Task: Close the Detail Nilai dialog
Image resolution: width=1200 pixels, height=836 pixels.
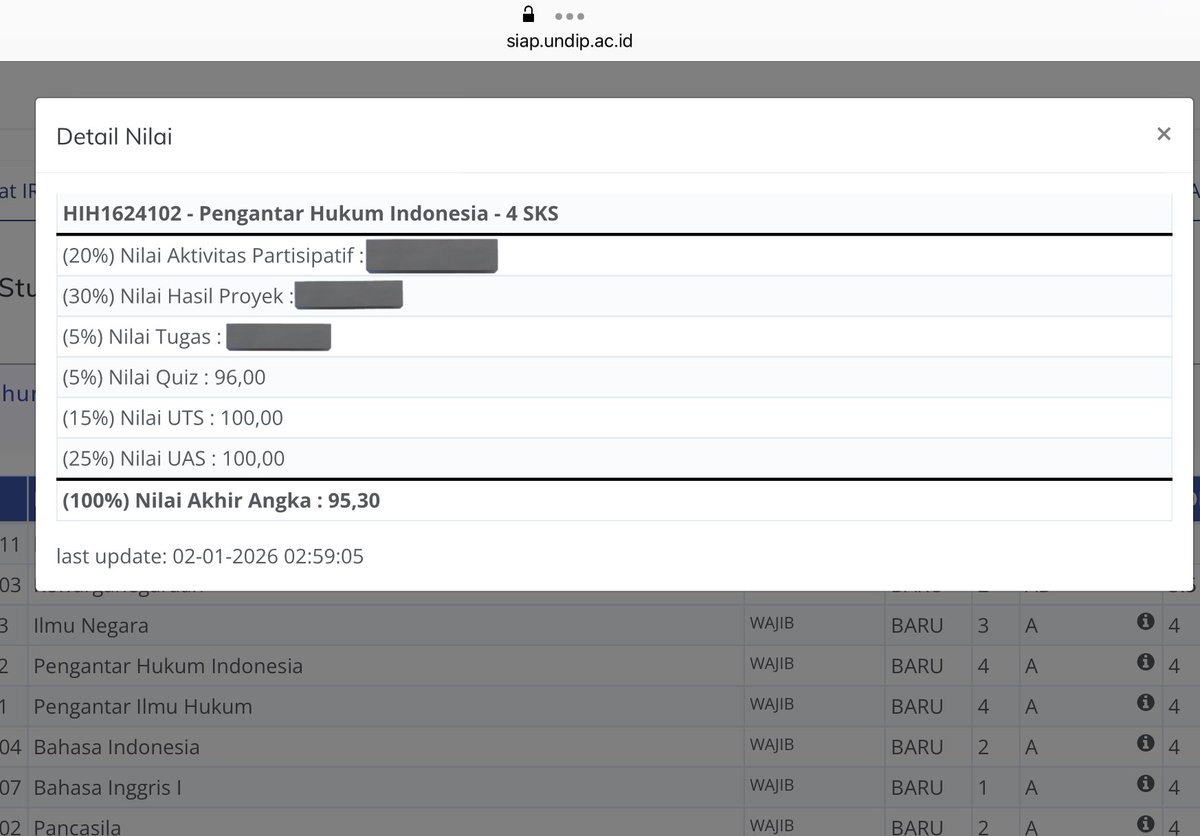Action: click(1163, 134)
